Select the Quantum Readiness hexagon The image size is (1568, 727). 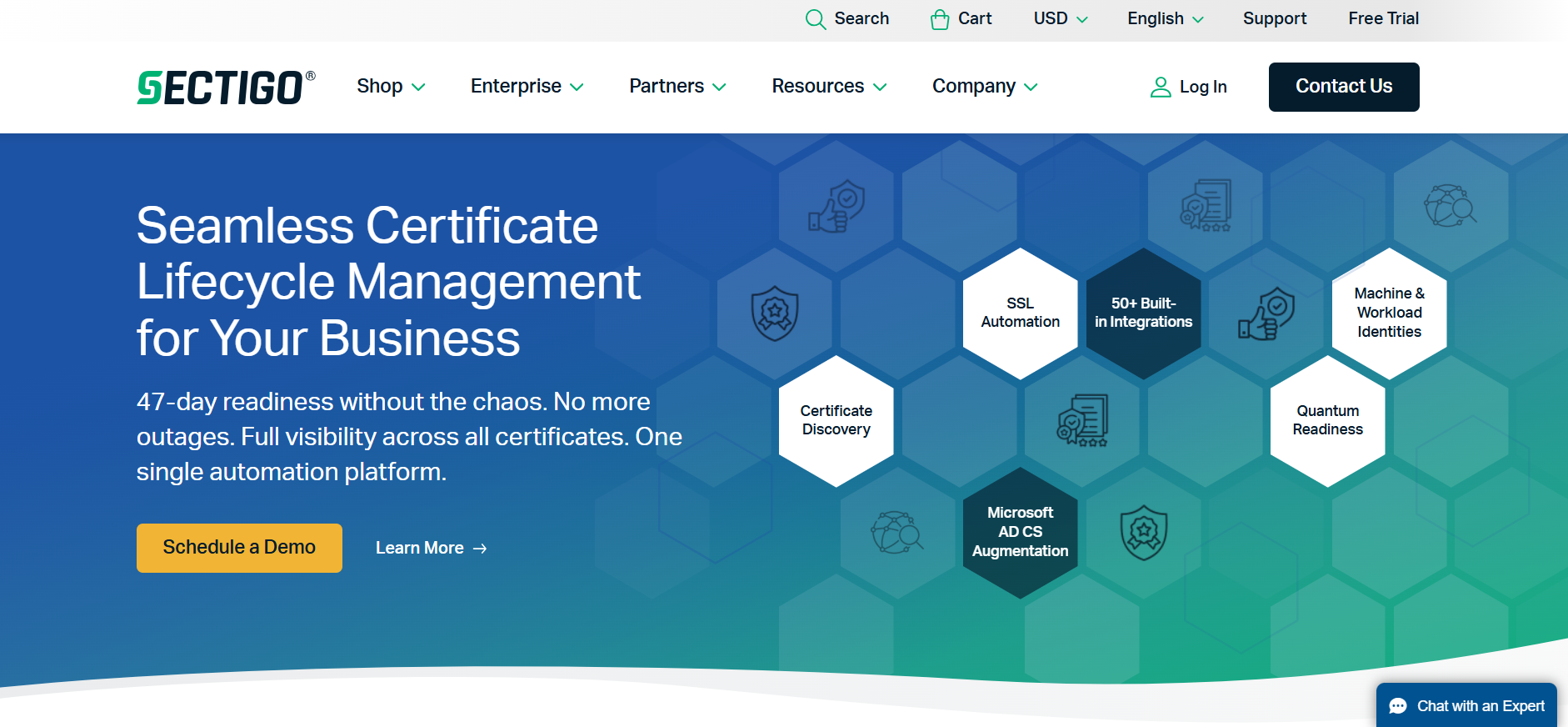click(x=1328, y=421)
